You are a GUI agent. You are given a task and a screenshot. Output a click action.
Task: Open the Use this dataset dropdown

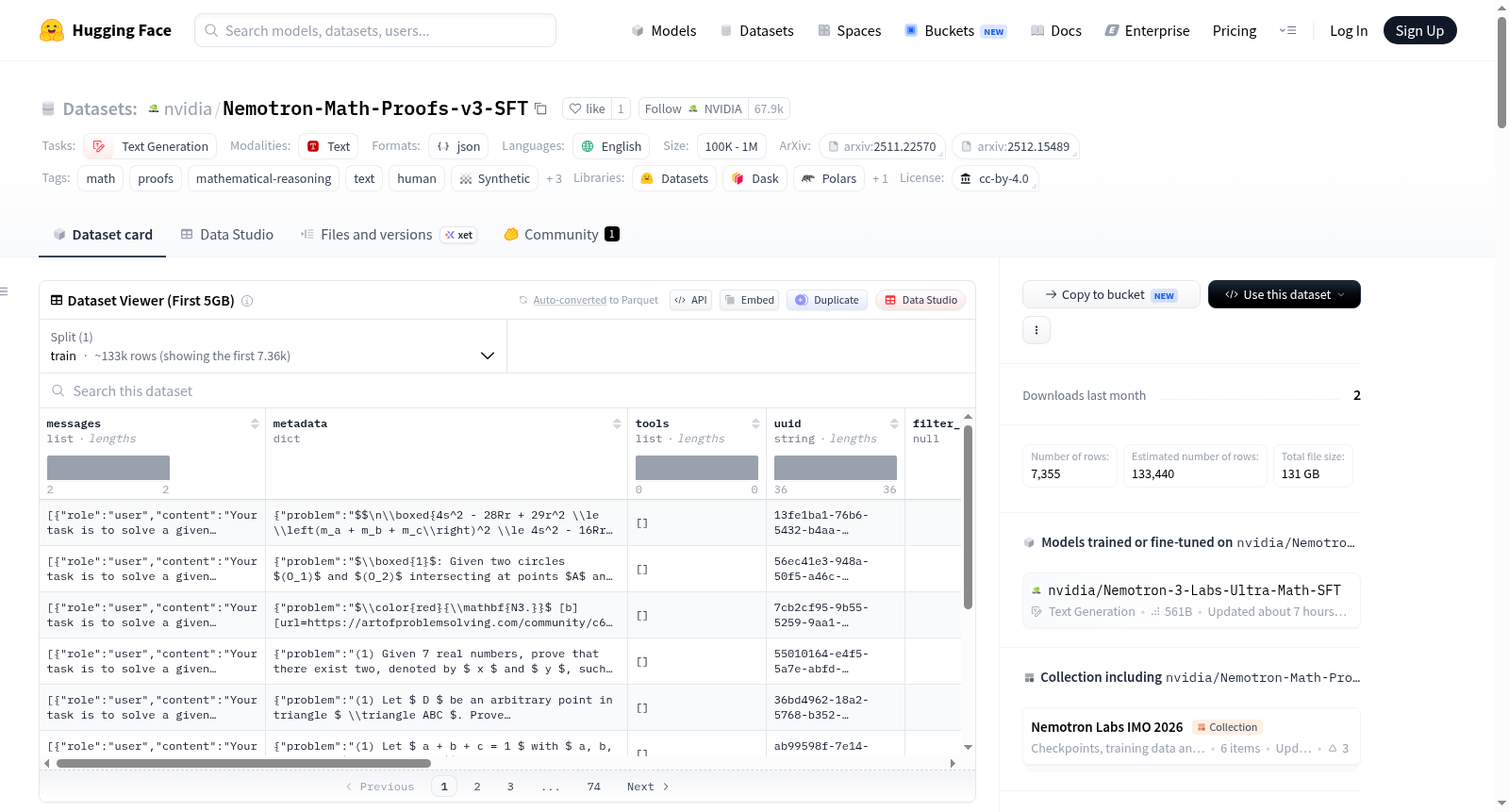[x=1285, y=294]
